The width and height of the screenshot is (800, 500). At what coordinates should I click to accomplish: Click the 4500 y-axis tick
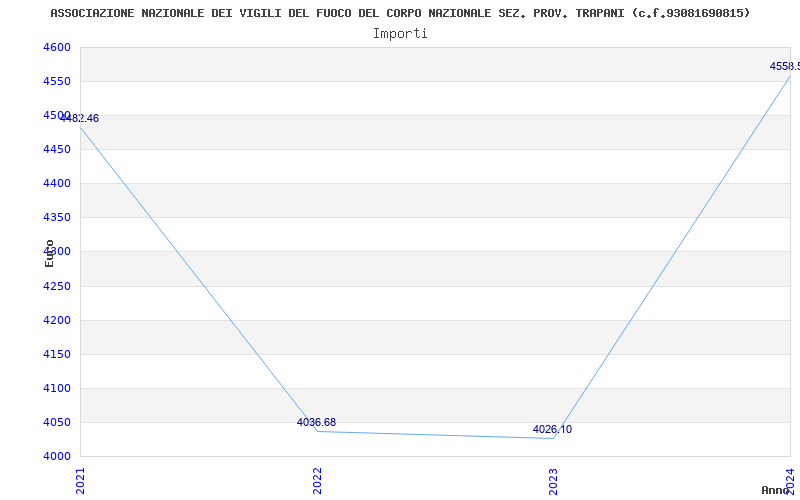point(57,115)
